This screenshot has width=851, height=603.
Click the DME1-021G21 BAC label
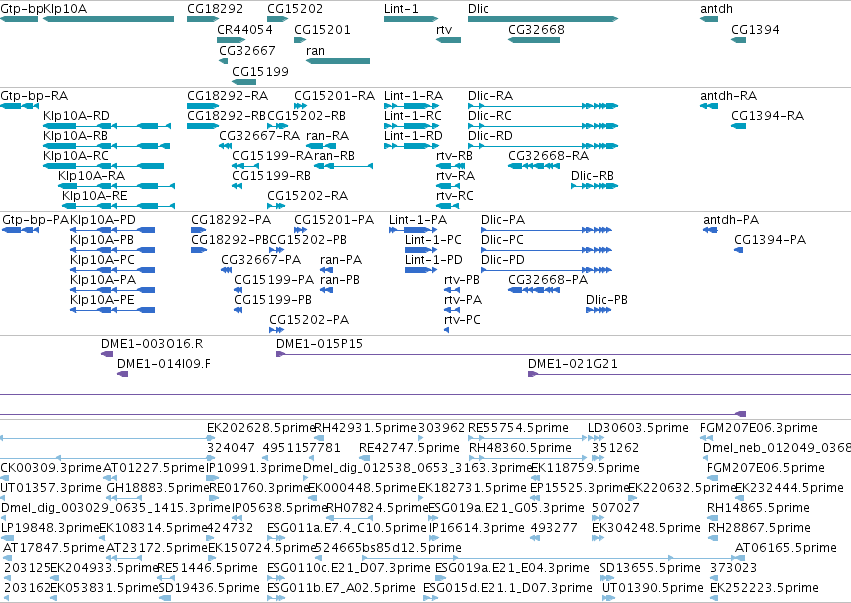pyautogui.click(x=573, y=364)
